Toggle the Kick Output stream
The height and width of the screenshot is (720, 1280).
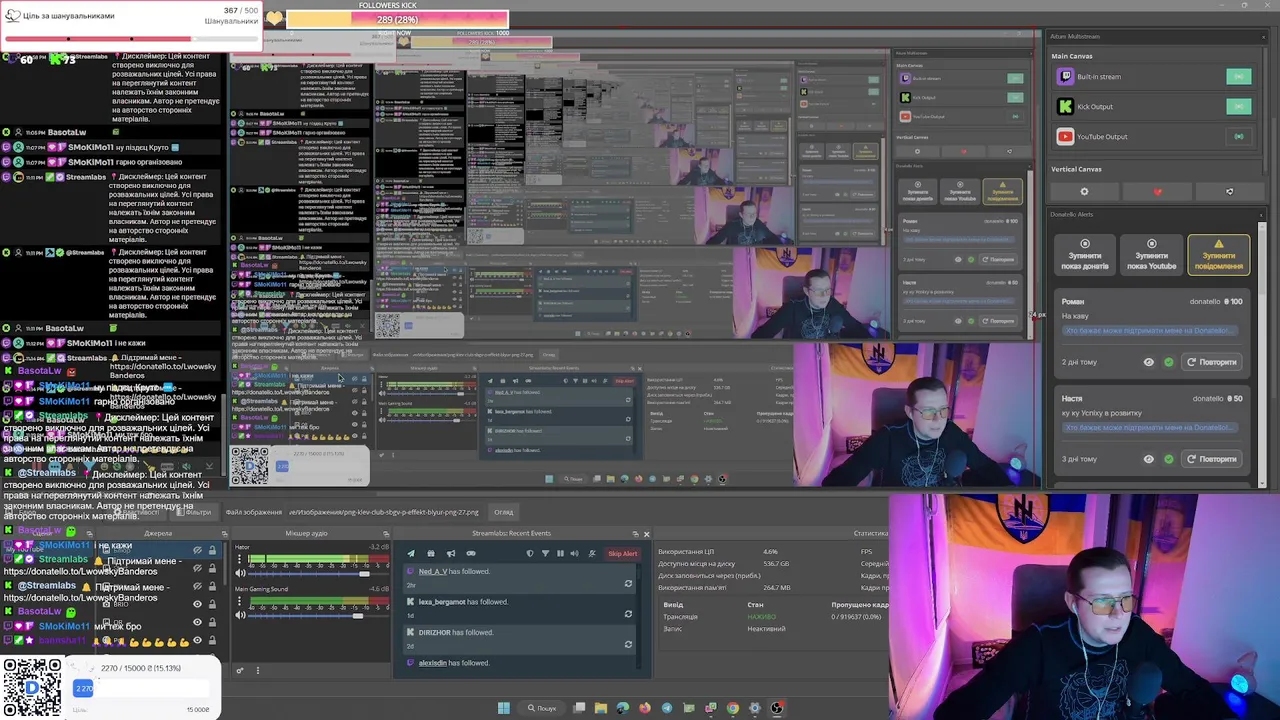point(1238,107)
